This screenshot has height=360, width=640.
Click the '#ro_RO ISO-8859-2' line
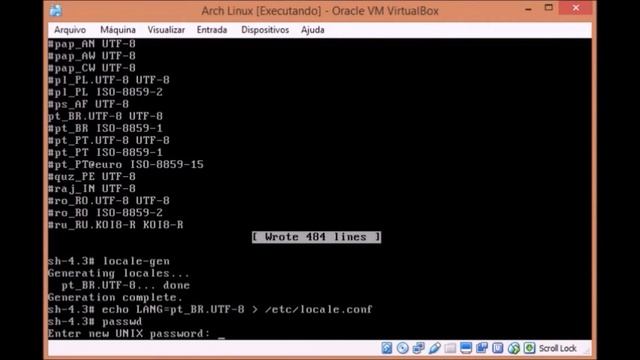(x=105, y=213)
